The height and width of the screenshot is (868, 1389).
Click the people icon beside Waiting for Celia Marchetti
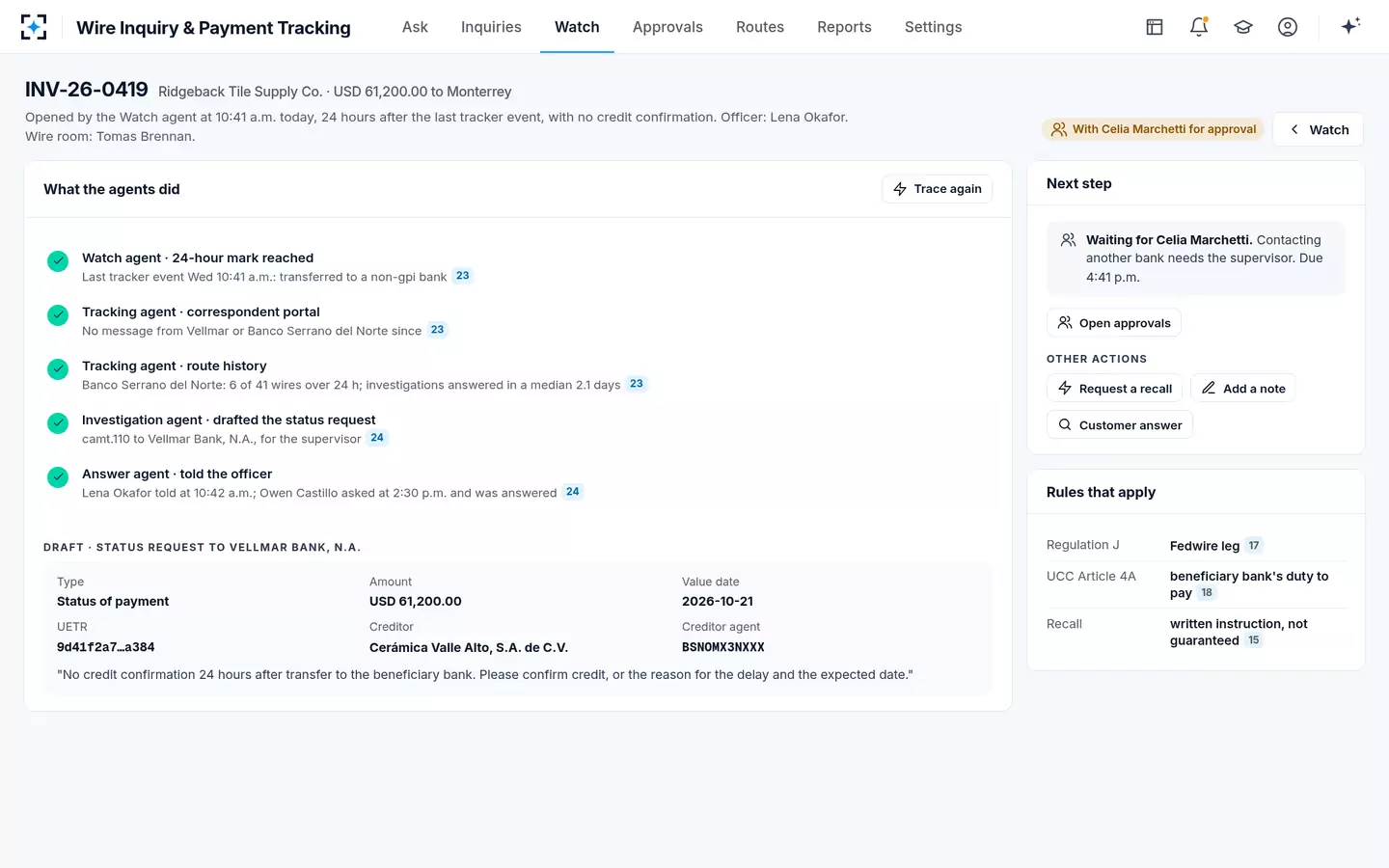1068,240
